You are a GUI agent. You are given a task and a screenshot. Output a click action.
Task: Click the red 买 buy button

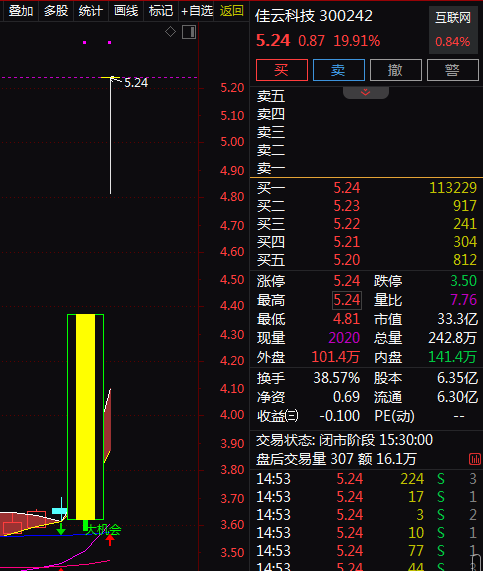pos(282,70)
